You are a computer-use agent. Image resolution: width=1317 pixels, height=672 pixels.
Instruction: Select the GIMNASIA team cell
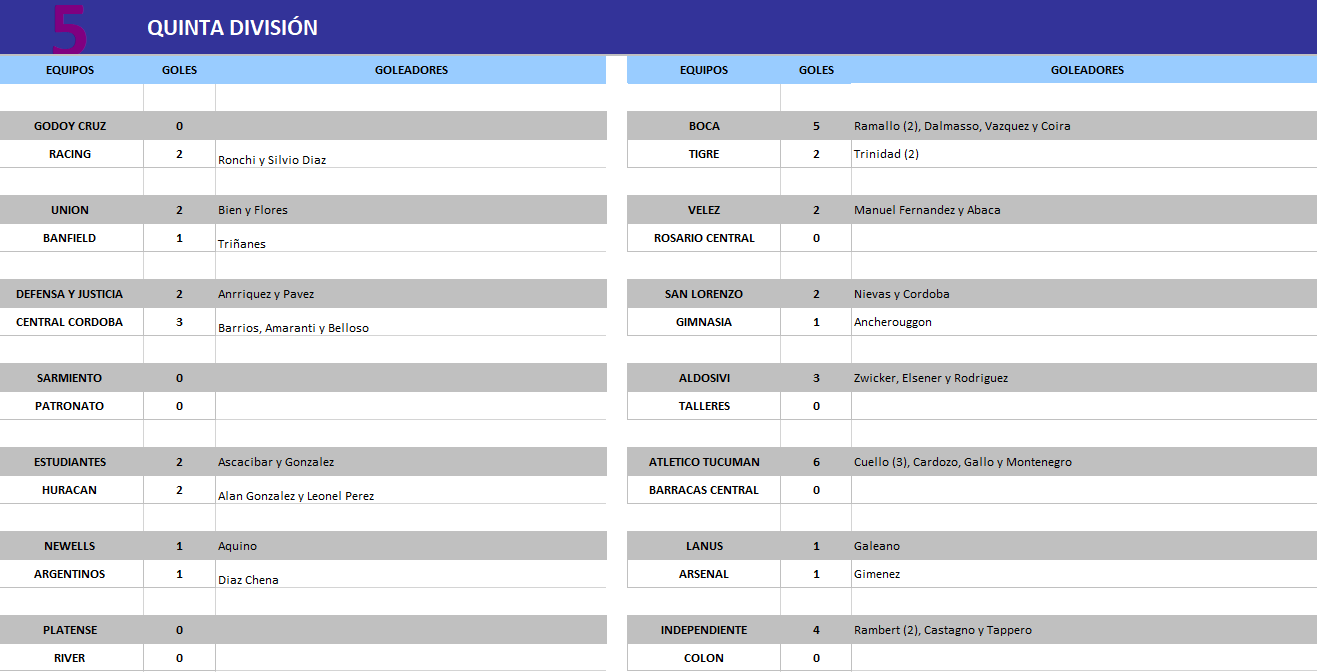click(x=704, y=322)
